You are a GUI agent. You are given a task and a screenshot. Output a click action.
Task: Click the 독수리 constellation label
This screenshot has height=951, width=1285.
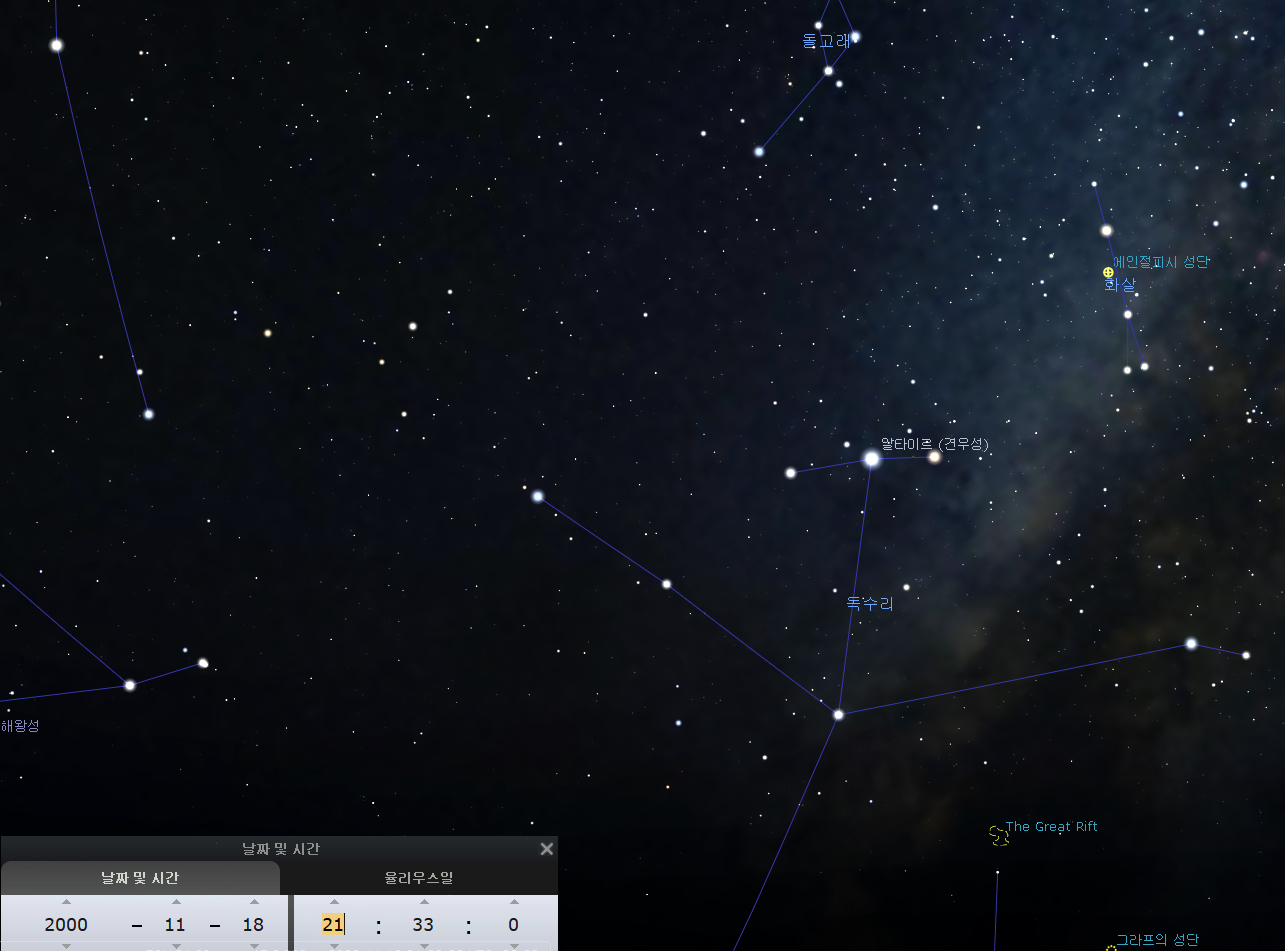870,604
